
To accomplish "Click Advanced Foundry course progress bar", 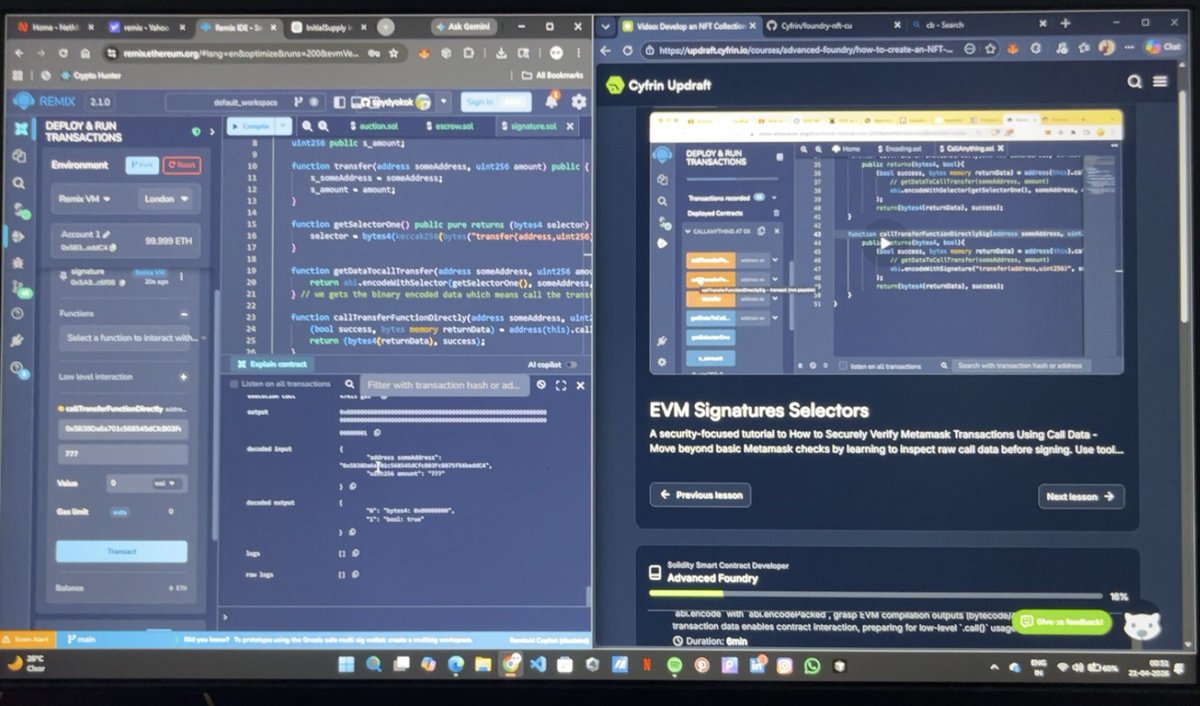I will pyautogui.click(x=875, y=595).
